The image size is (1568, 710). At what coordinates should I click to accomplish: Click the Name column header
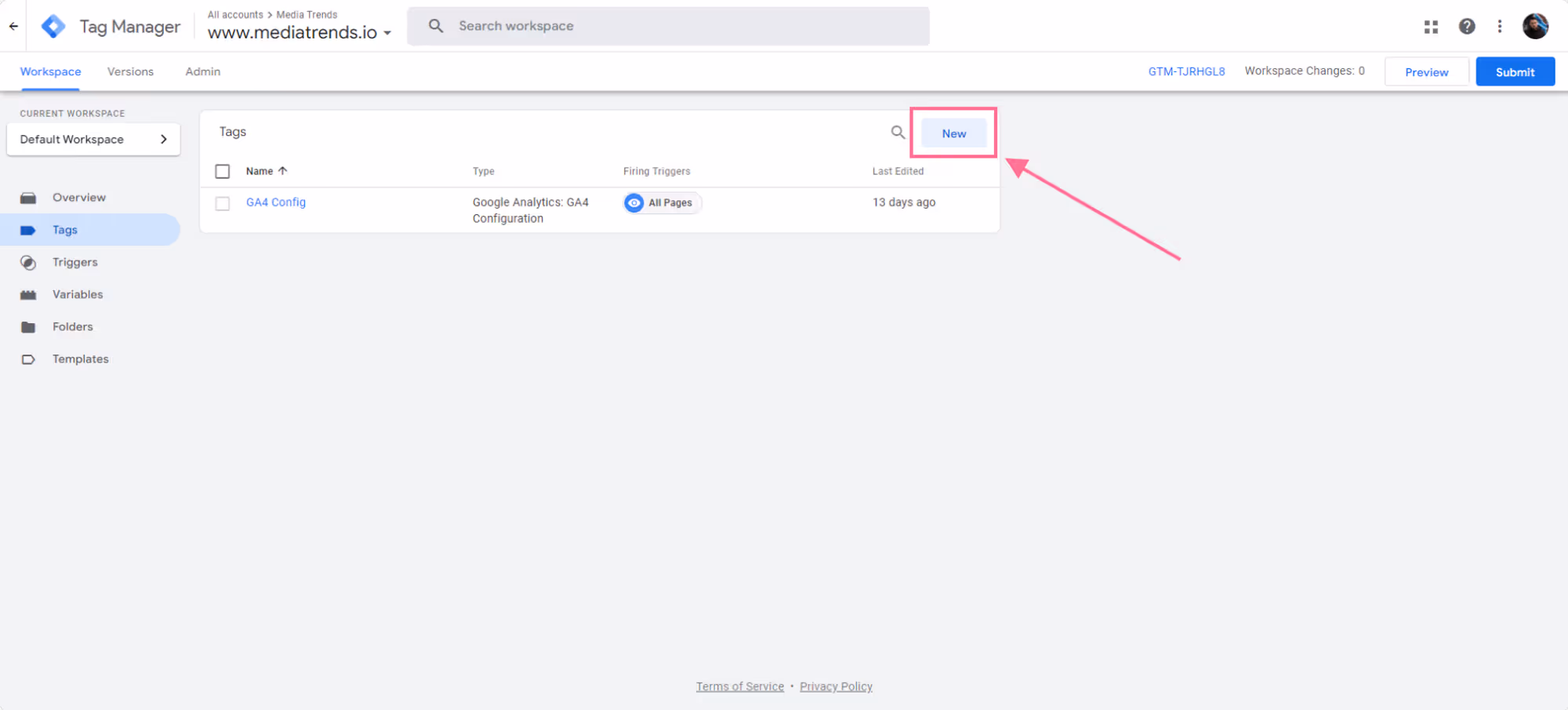260,171
